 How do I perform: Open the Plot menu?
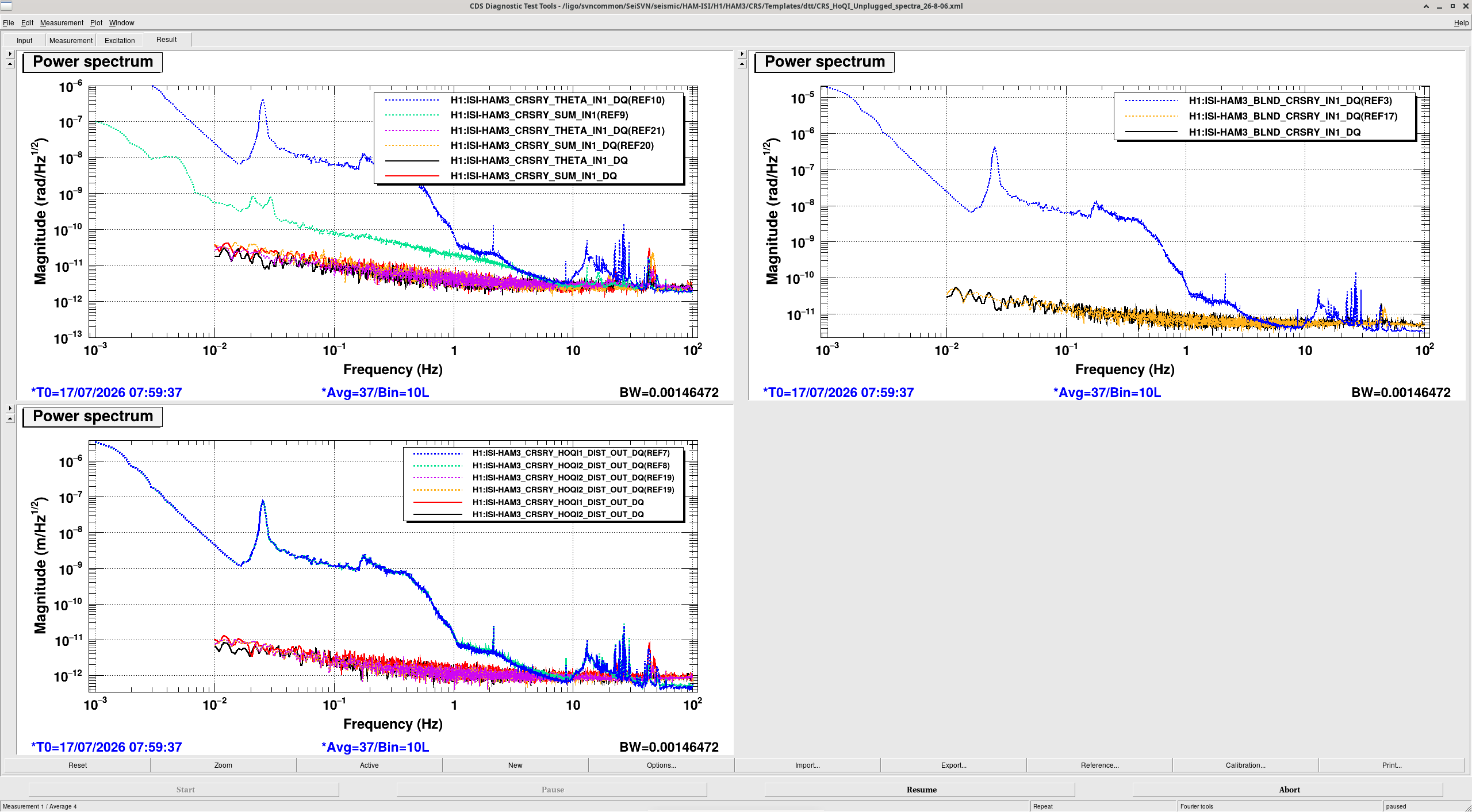click(96, 23)
